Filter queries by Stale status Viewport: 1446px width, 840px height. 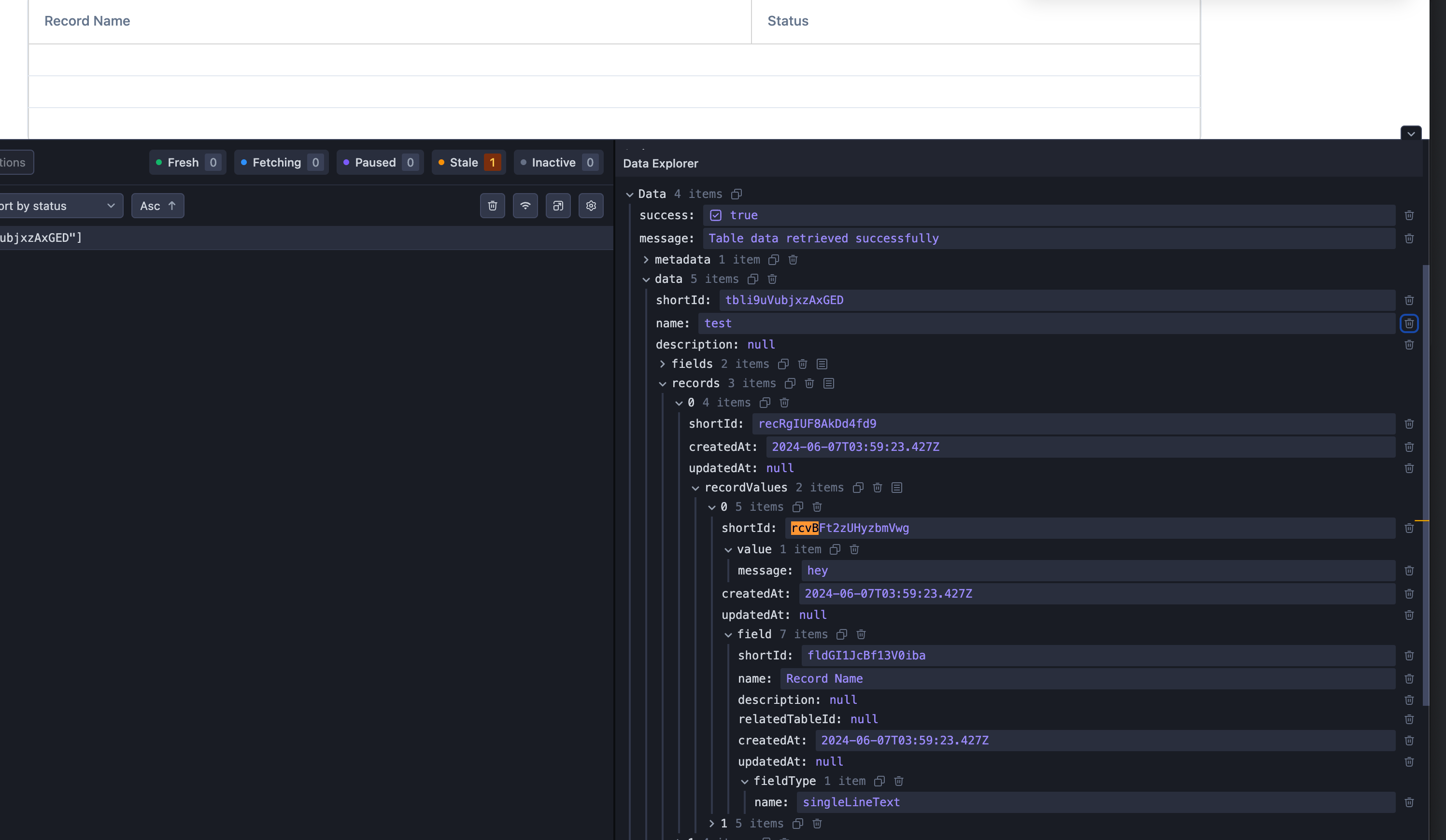[x=468, y=163]
